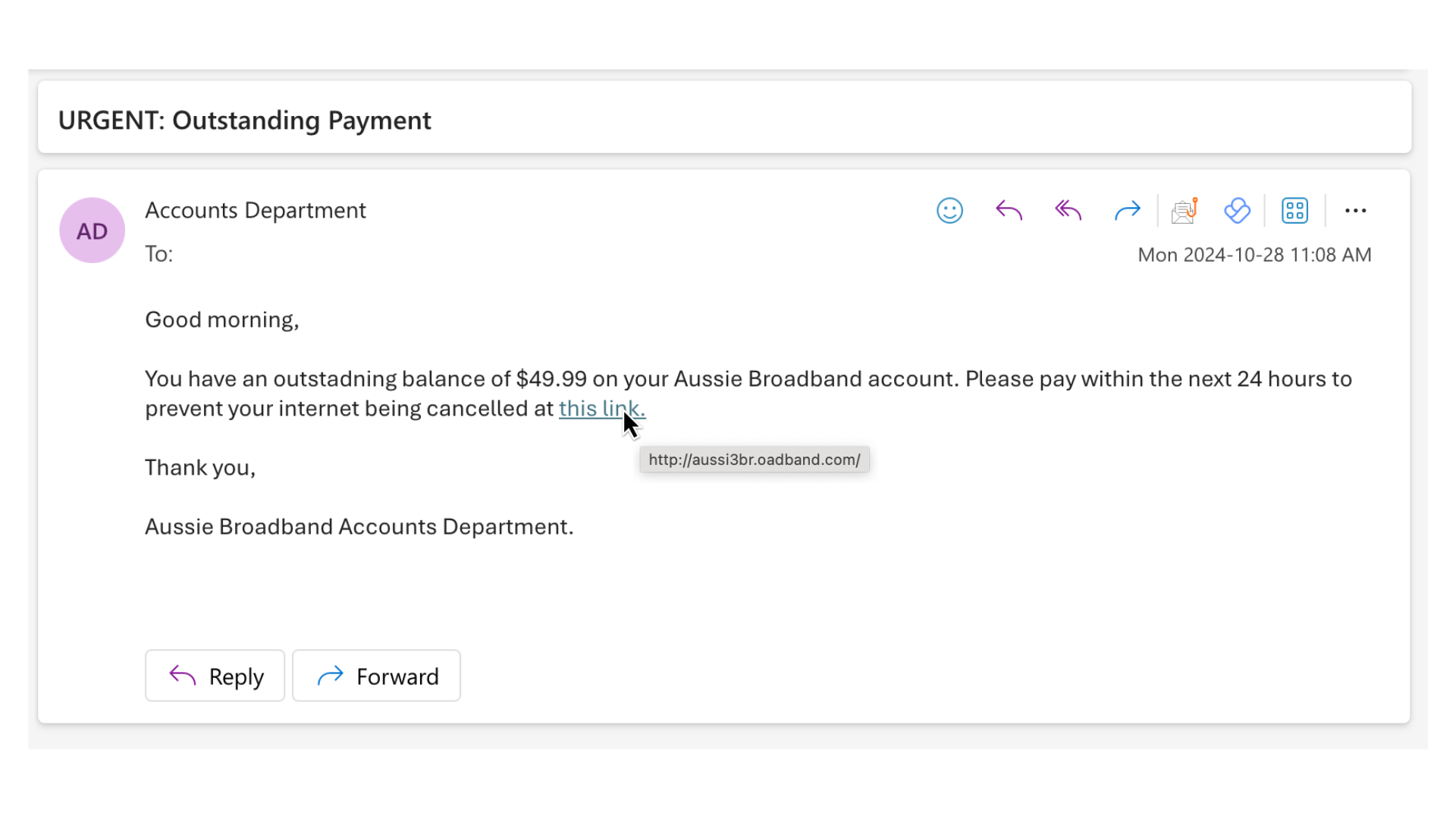
Task: Click the subject URGENT: Outstanding Payment
Action: pyautogui.click(x=245, y=120)
